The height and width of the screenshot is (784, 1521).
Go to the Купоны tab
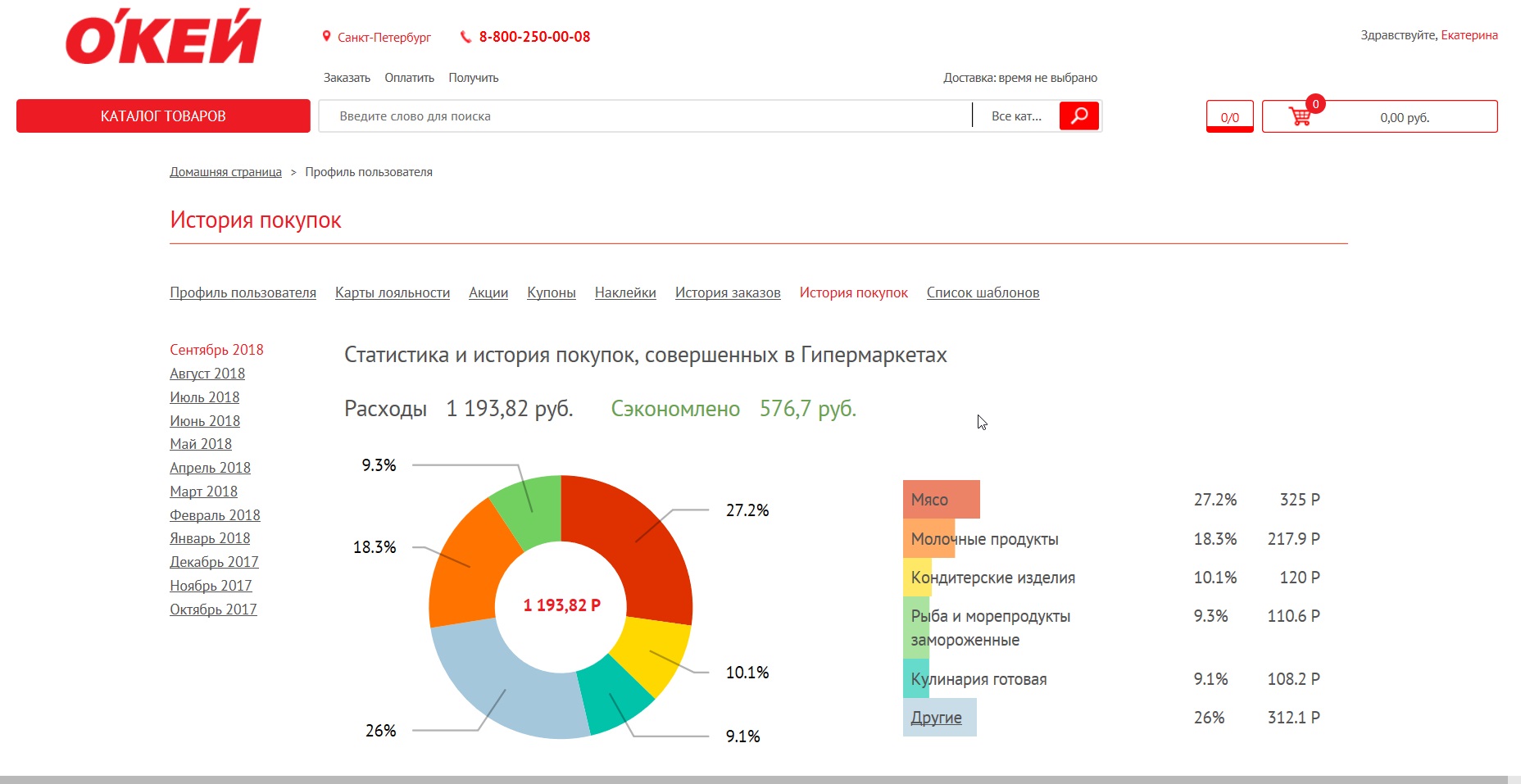click(x=551, y=292)
